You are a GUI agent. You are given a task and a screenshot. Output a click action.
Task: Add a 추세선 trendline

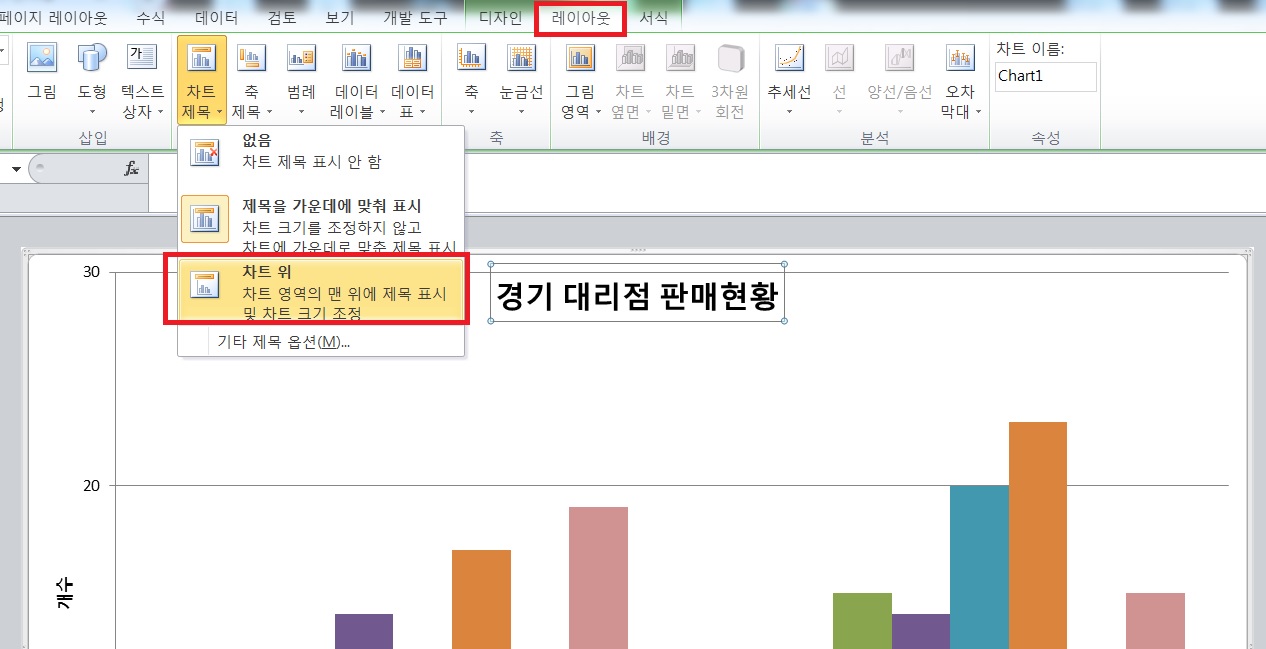(x=789, y=78)
